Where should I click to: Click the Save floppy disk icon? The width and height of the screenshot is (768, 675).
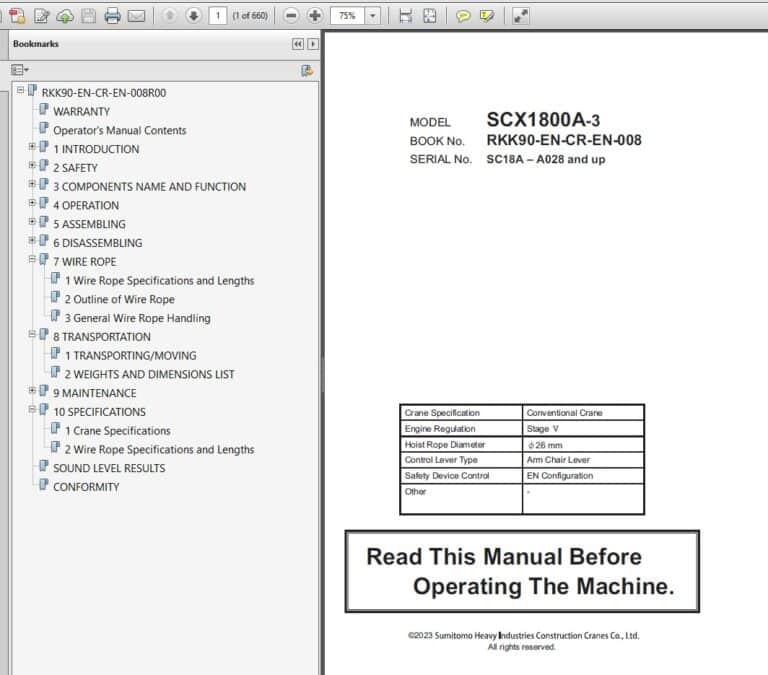[88, 16]
